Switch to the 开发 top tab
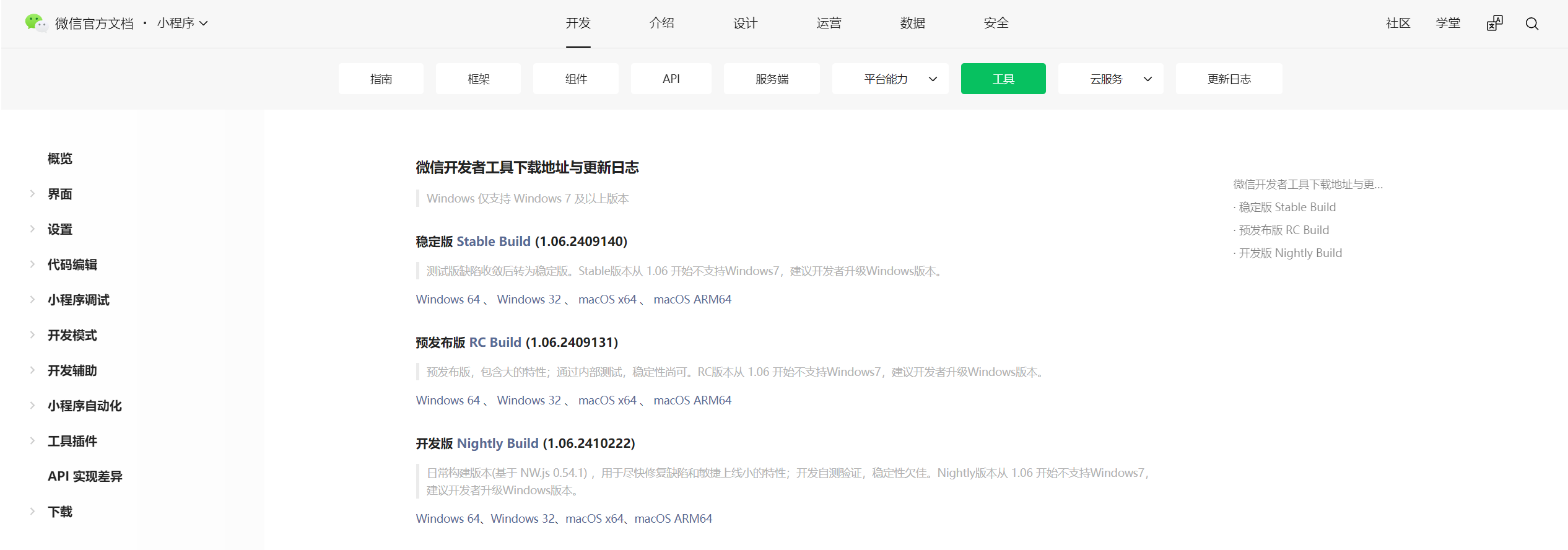Viewport: 1568px width, 550px height. click(x=578, y=23)
